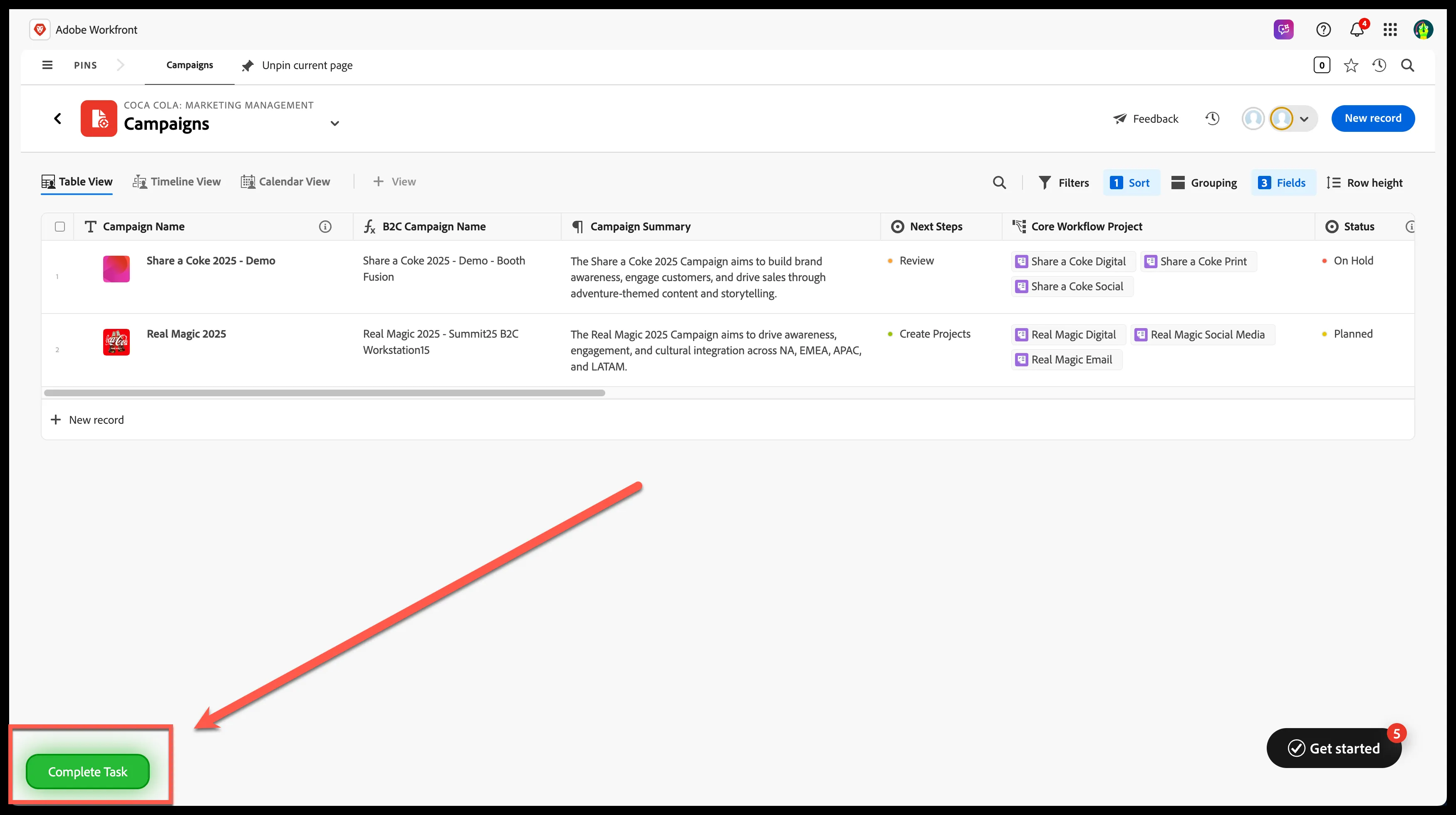This screenshot has height=815, width=1456.
Task: Open recent items clock in navigation bar
Action: (x=1379, y=66)
